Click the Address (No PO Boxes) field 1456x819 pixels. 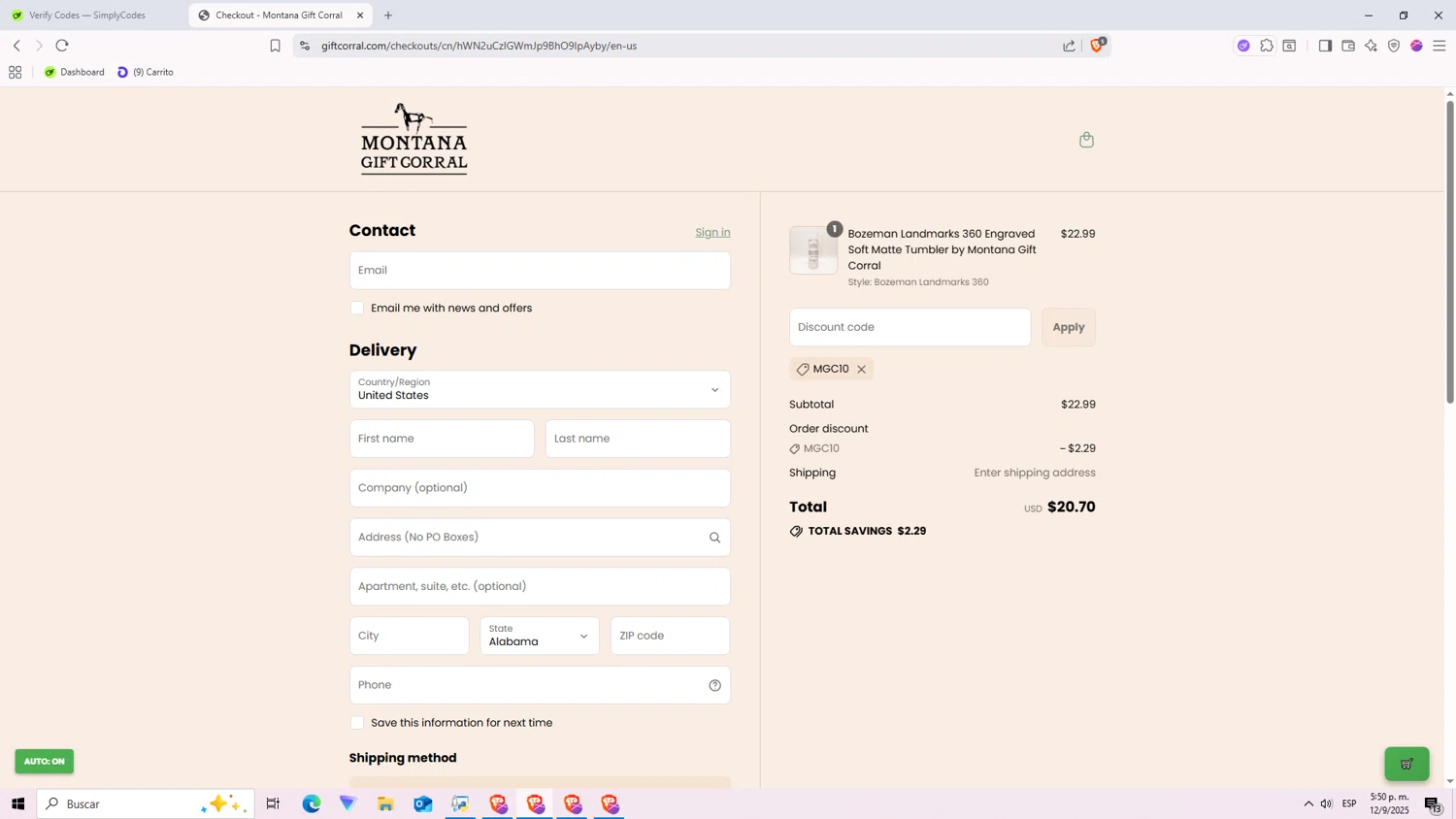(540, 538)
